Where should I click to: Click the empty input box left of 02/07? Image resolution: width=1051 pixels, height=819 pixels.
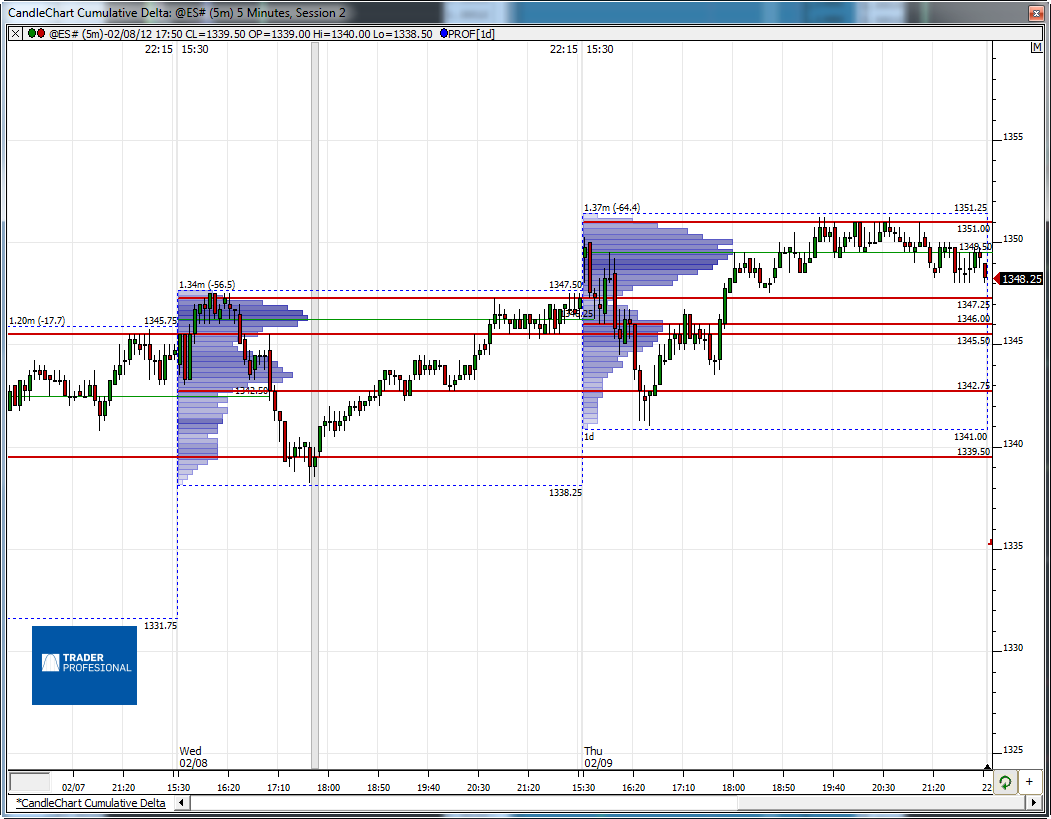point(29,782)
